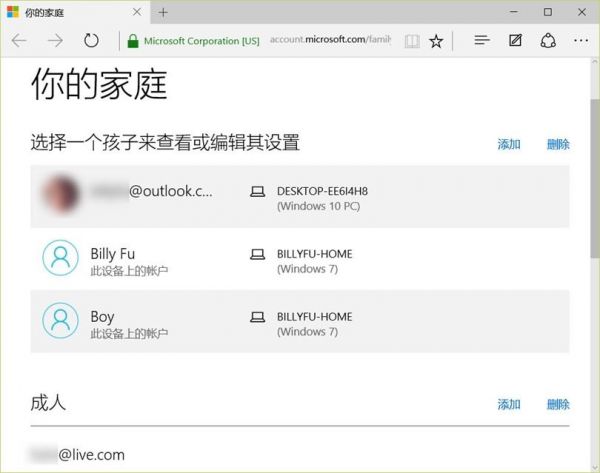Open reading view book icon

412,41
